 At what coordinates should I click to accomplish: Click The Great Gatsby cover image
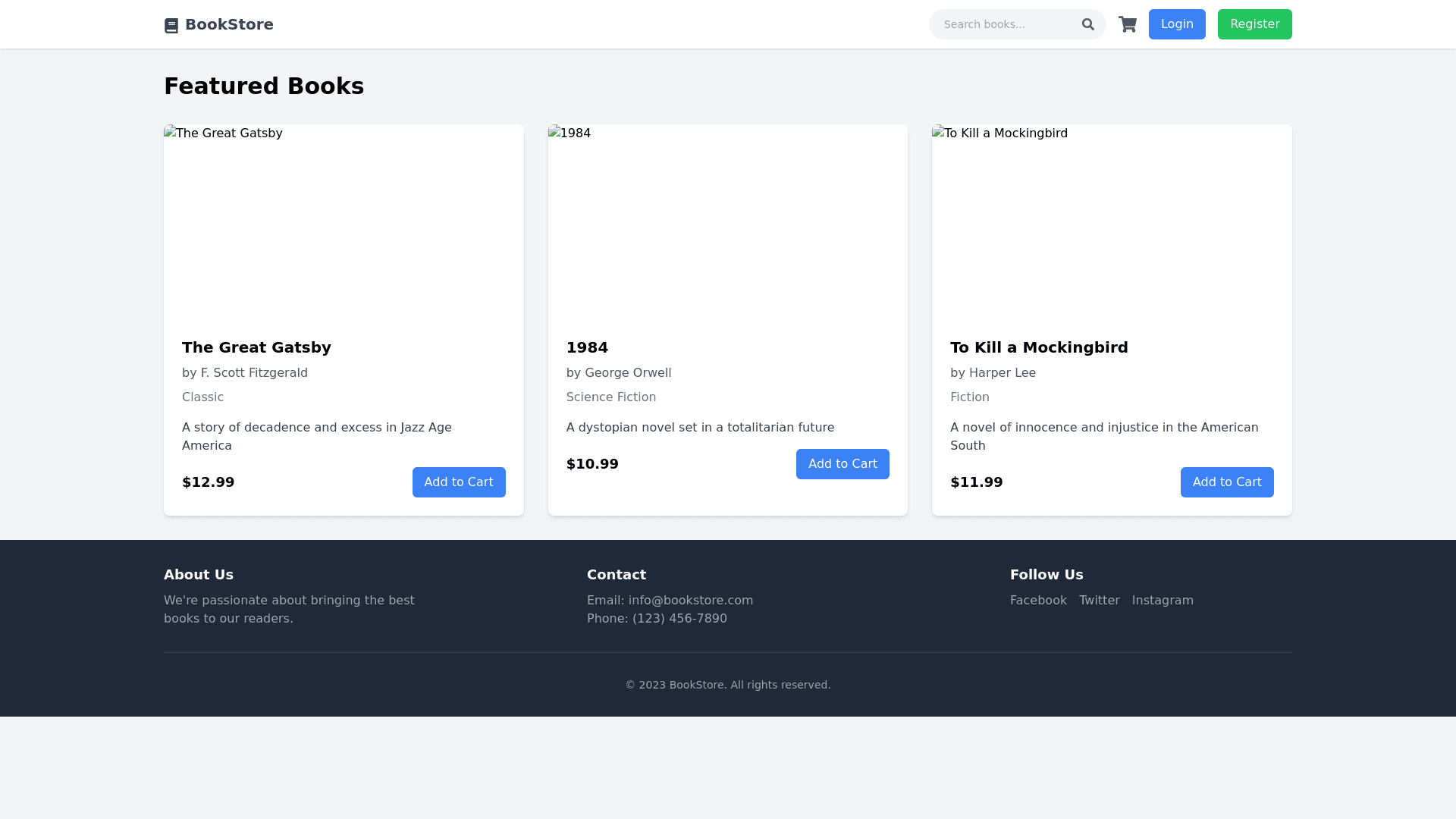pyautogui.click(x=344, y=221)
